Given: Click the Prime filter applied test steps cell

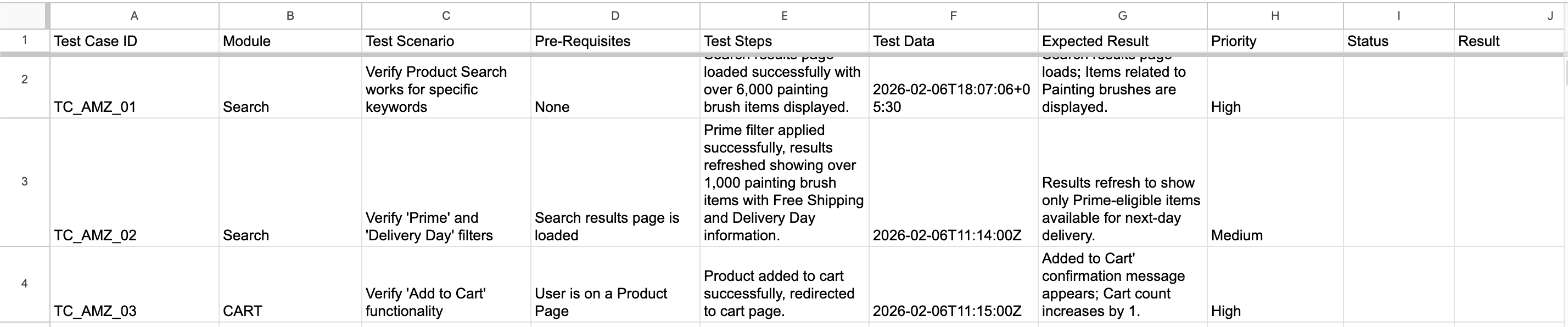Looking at the screenshot, I should [x=784, y=182].
